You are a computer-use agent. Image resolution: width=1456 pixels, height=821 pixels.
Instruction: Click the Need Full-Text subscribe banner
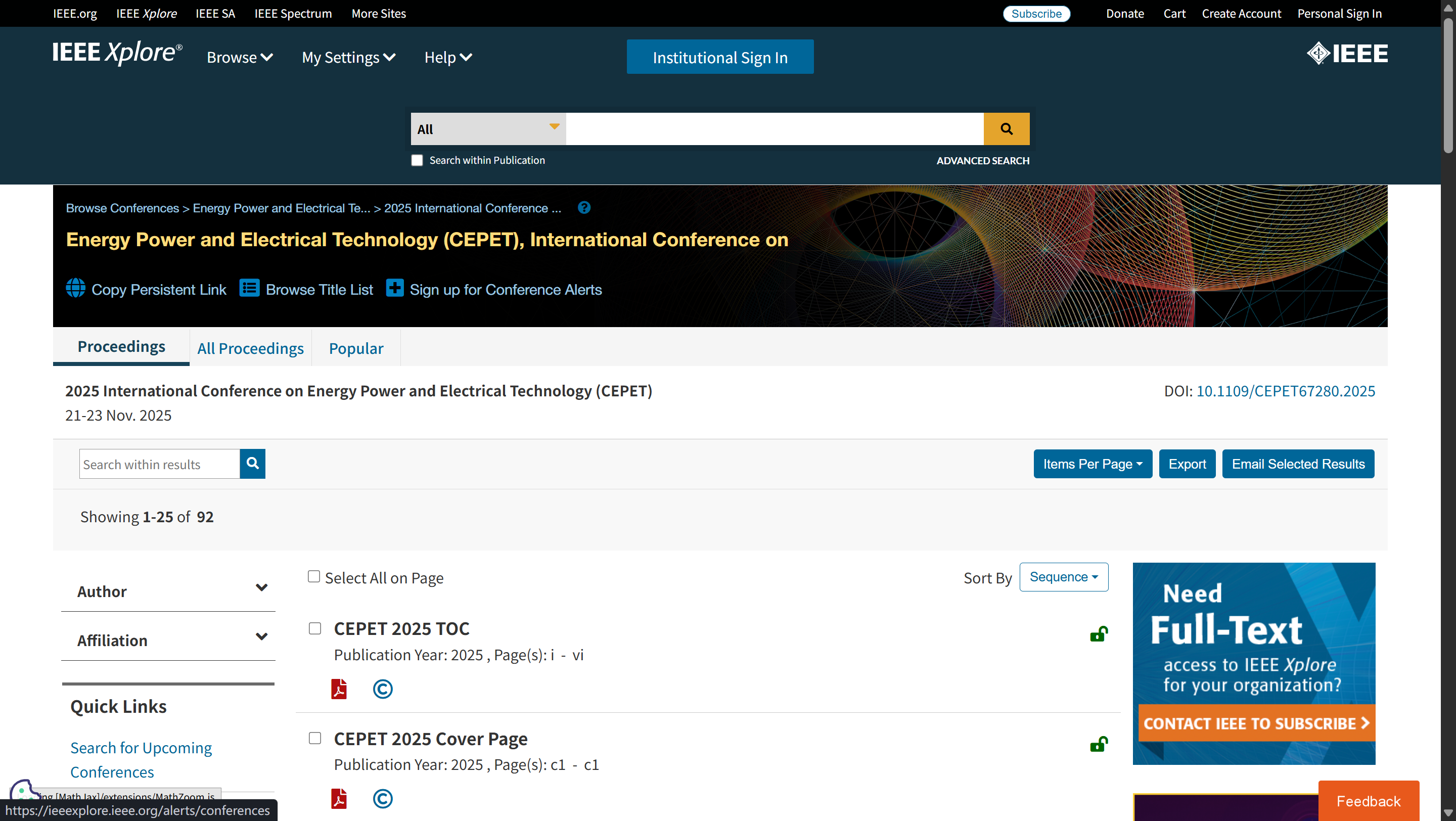click(1254, 663)
